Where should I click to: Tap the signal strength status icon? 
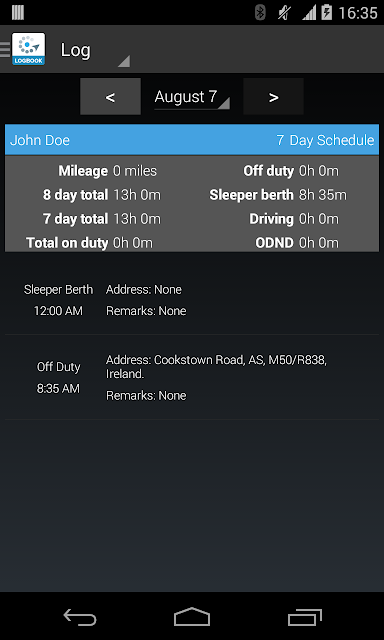click(309, 13)
